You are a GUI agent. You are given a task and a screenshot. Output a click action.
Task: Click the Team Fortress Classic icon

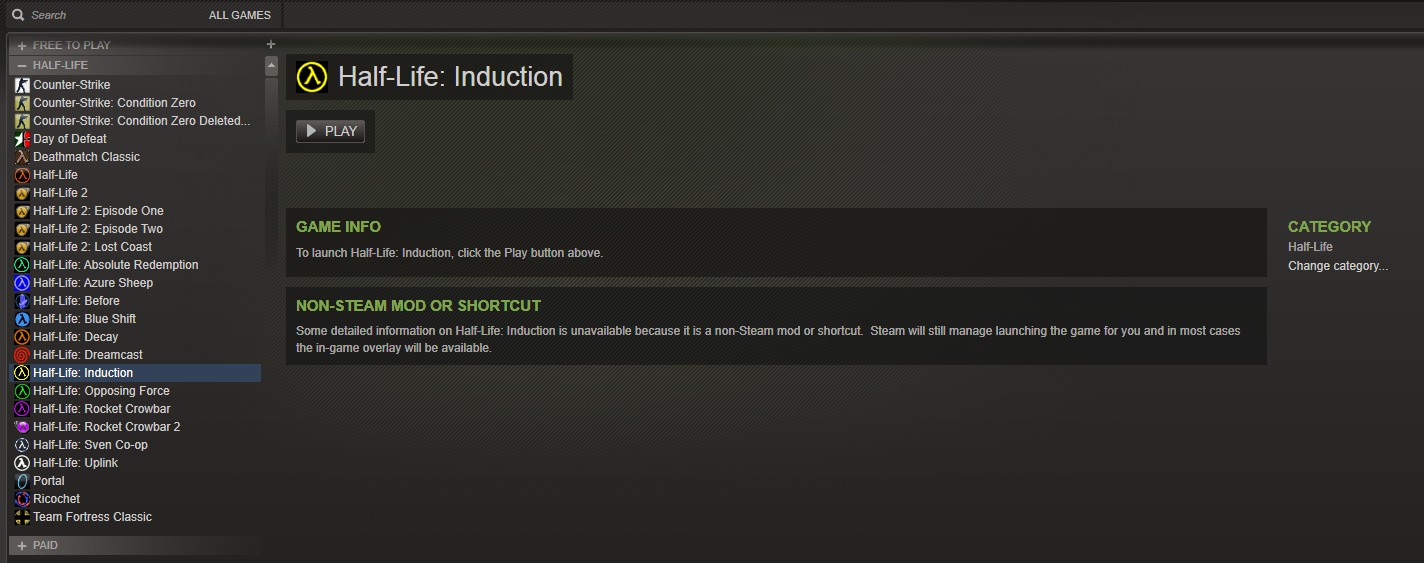coord(22,517)
